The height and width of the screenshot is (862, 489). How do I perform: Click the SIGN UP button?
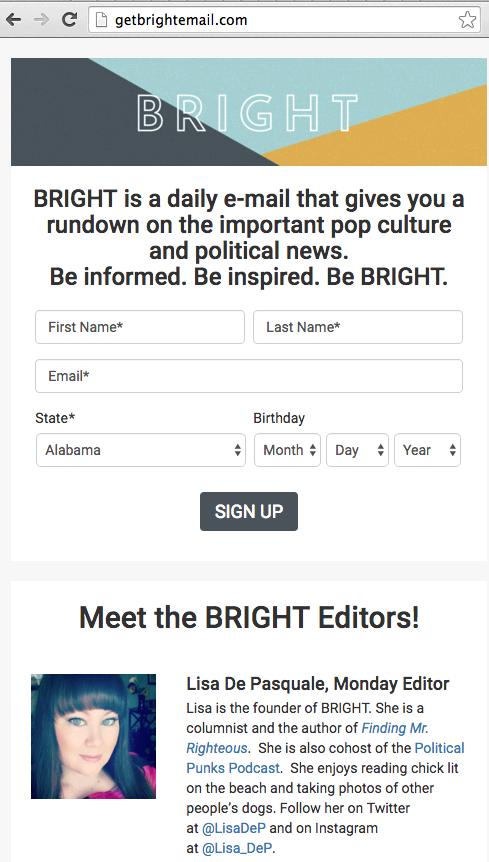249,511
